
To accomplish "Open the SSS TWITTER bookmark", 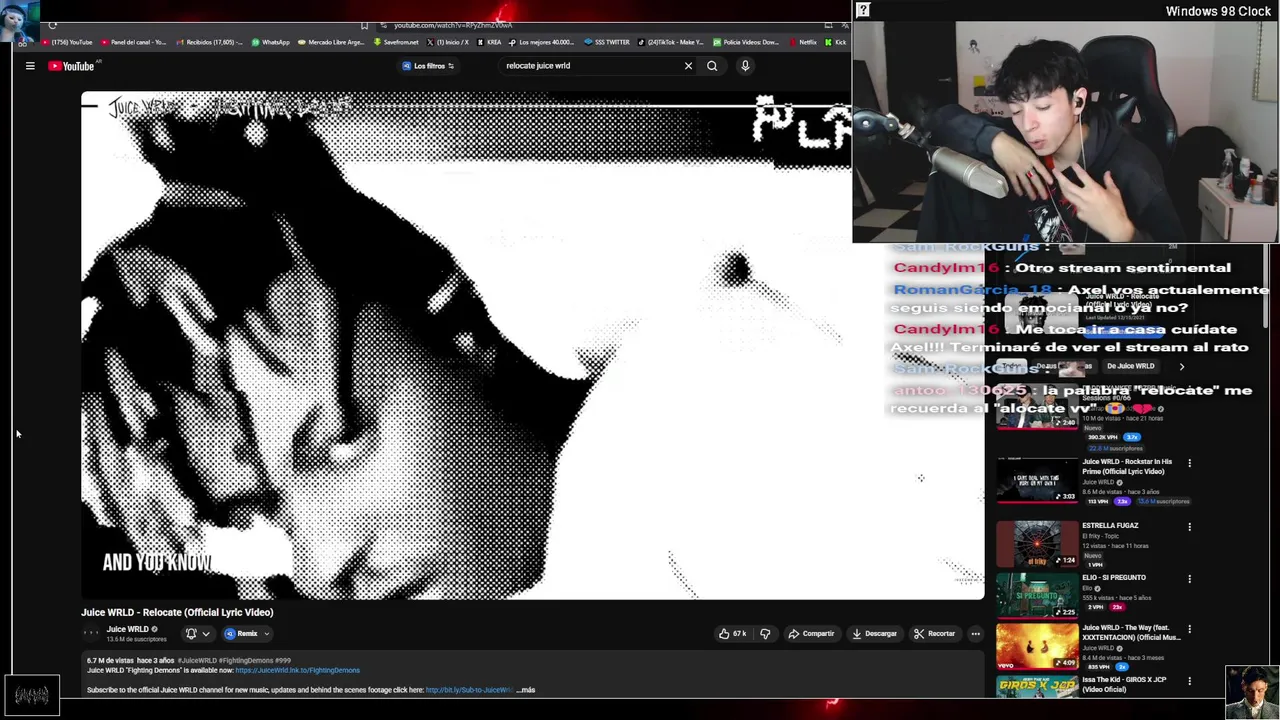I will tap(607, 42).
